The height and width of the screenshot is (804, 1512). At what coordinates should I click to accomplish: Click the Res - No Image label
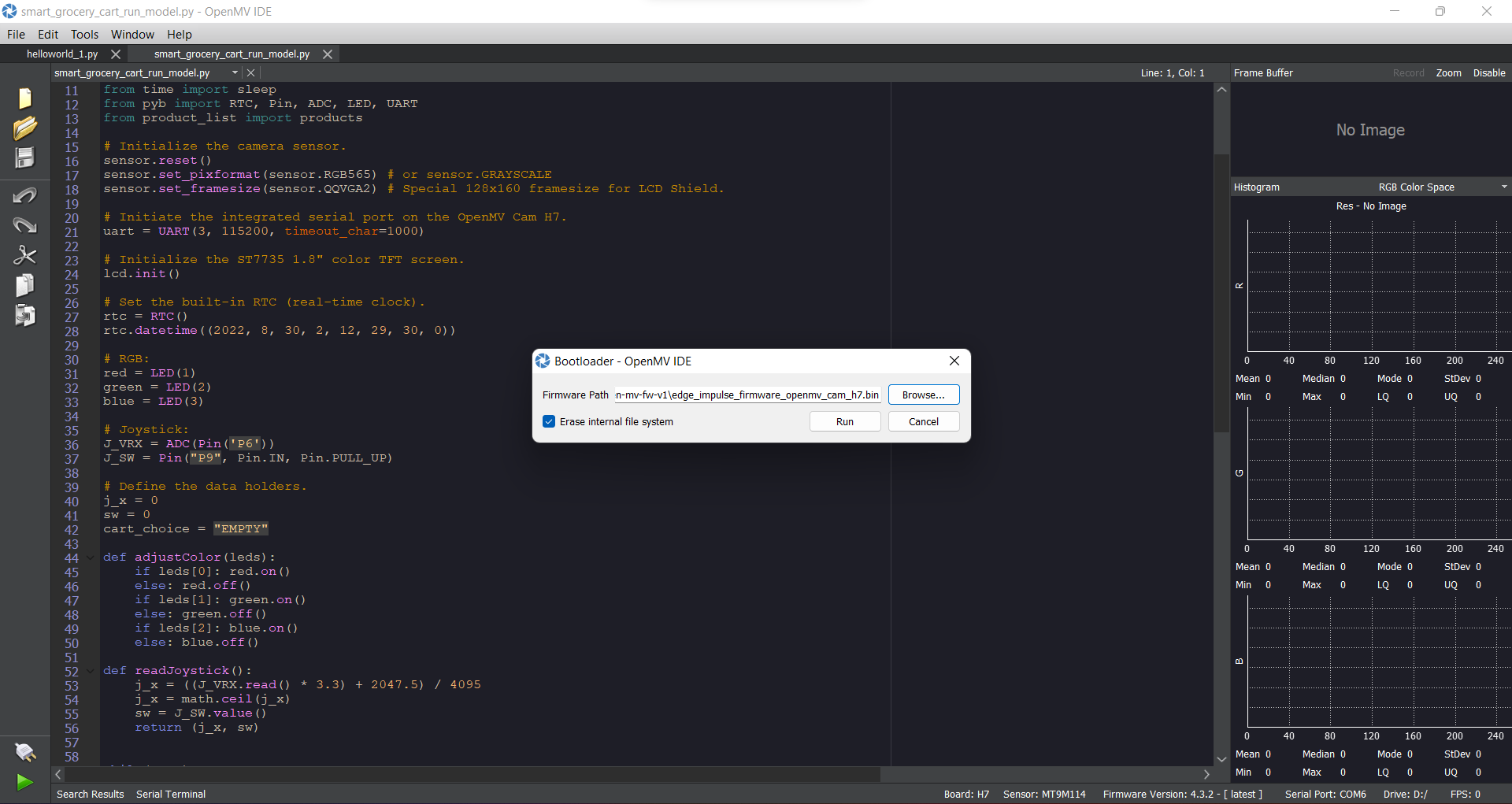pos(1371,206)
